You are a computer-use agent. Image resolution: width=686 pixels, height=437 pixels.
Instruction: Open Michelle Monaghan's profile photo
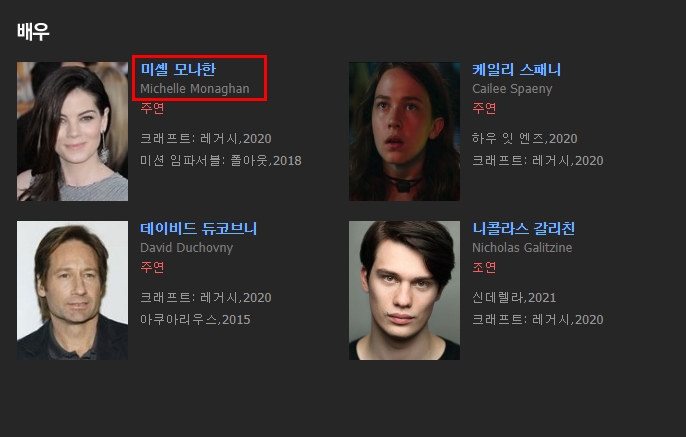click(x=73, y=131)
